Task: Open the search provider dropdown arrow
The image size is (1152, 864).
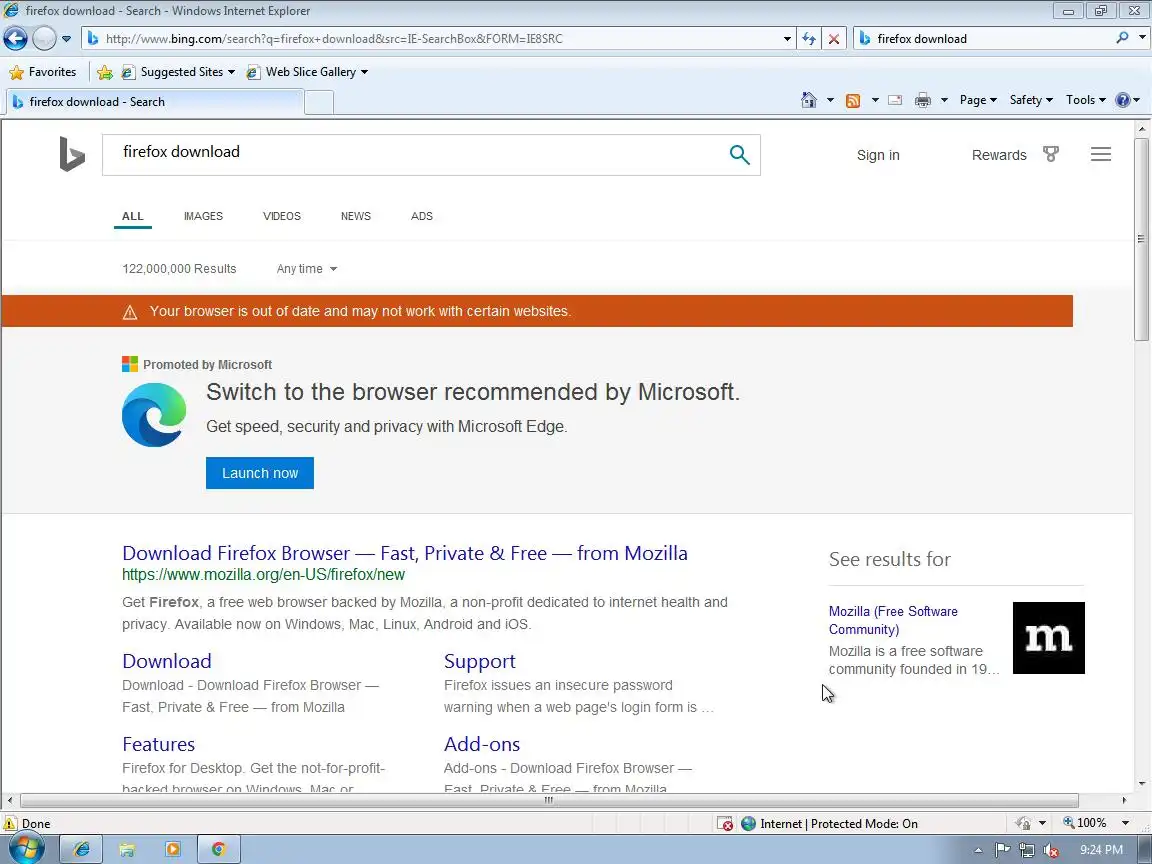Action: point(1142,38)
